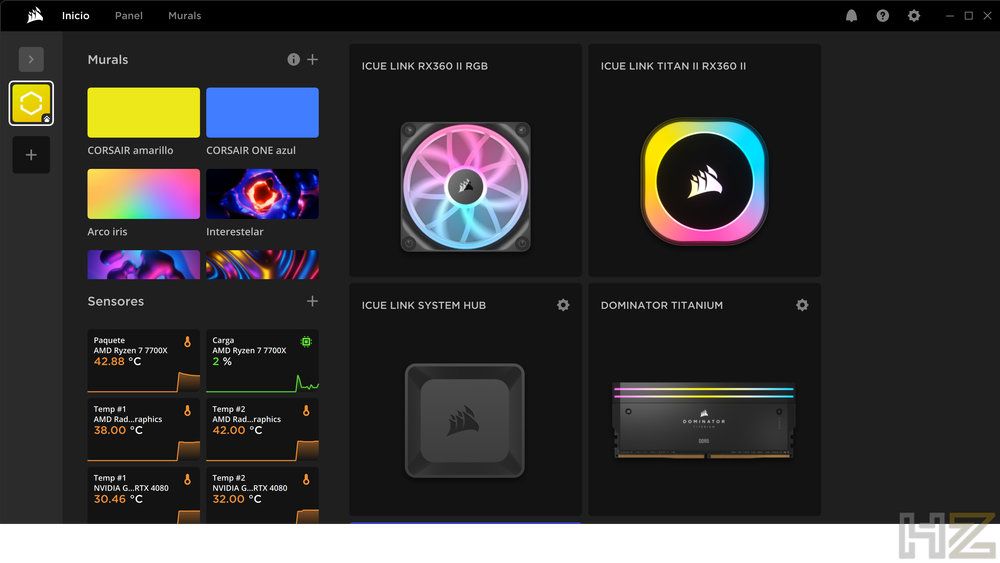Click the ICUE LINK SYSTEM HUB title
The height and width of the screenshot is (563, 1000).
coord(423,305)
